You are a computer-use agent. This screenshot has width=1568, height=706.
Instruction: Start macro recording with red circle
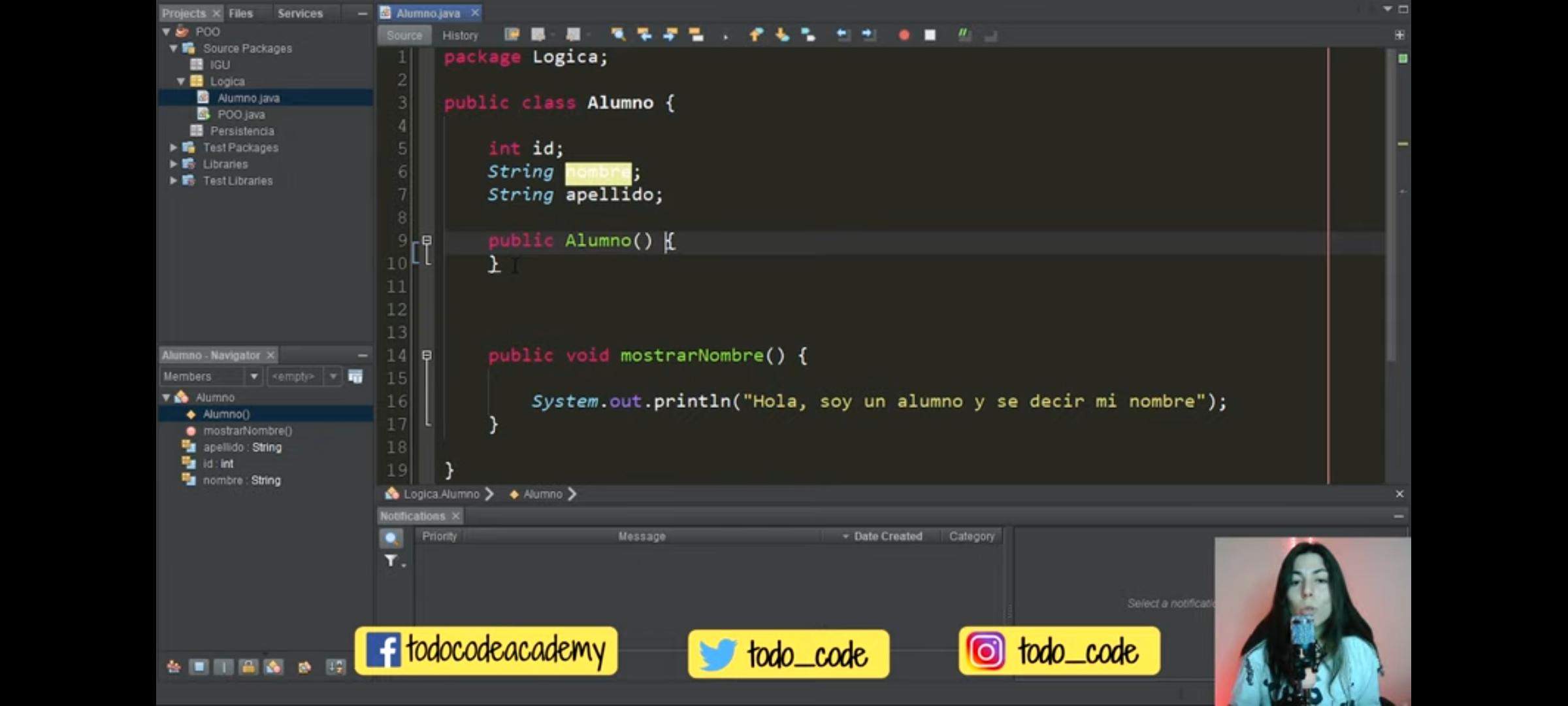(x=904, y=35)
